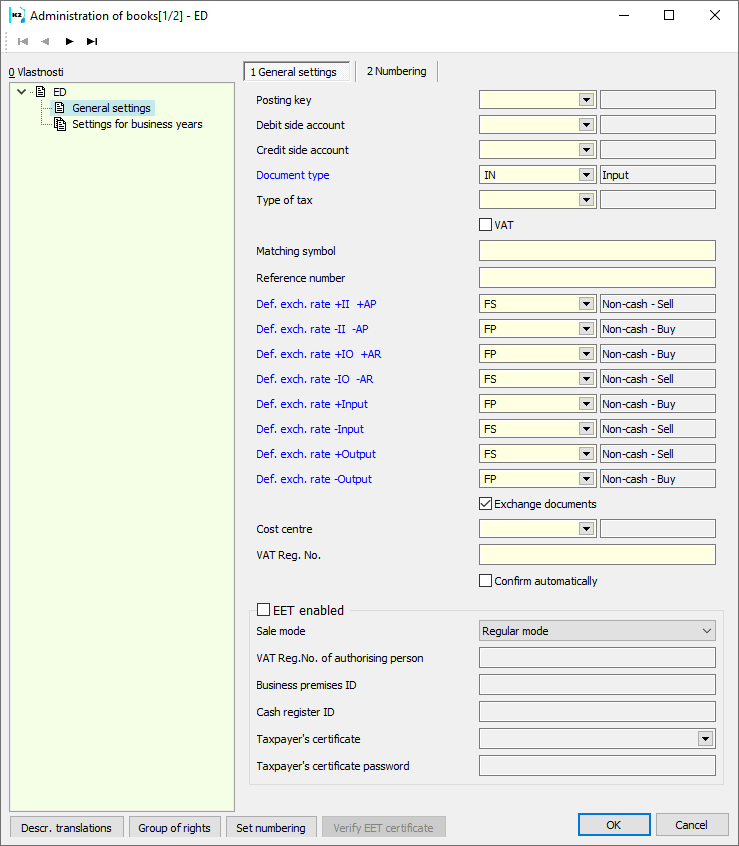
Task: Open Def. exch. rate +Input dropdown
Action: click(x=586, y=404)
